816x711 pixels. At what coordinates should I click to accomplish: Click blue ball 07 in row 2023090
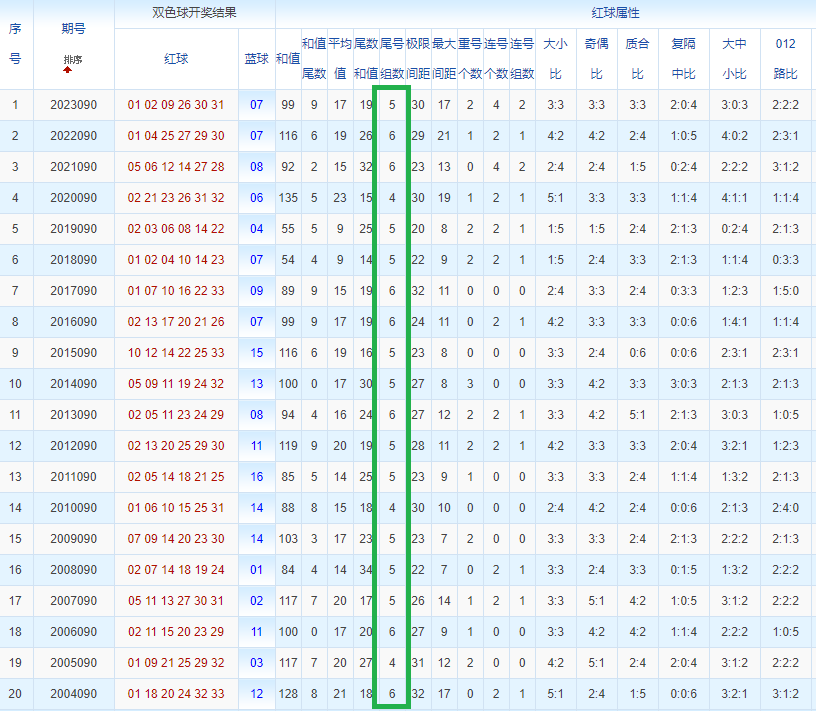[x=257, y=105]
